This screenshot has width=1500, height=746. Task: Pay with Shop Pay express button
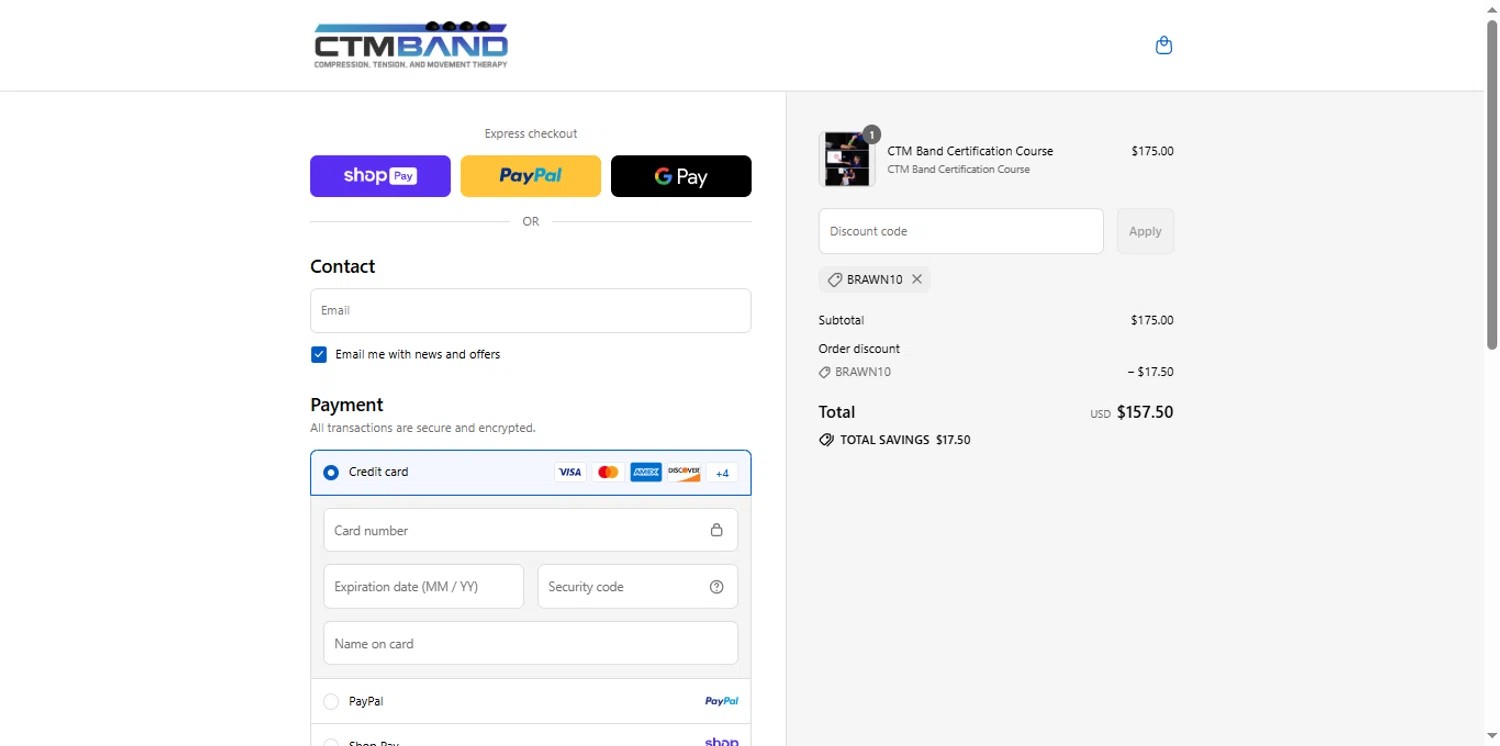(x=380, y=176)
